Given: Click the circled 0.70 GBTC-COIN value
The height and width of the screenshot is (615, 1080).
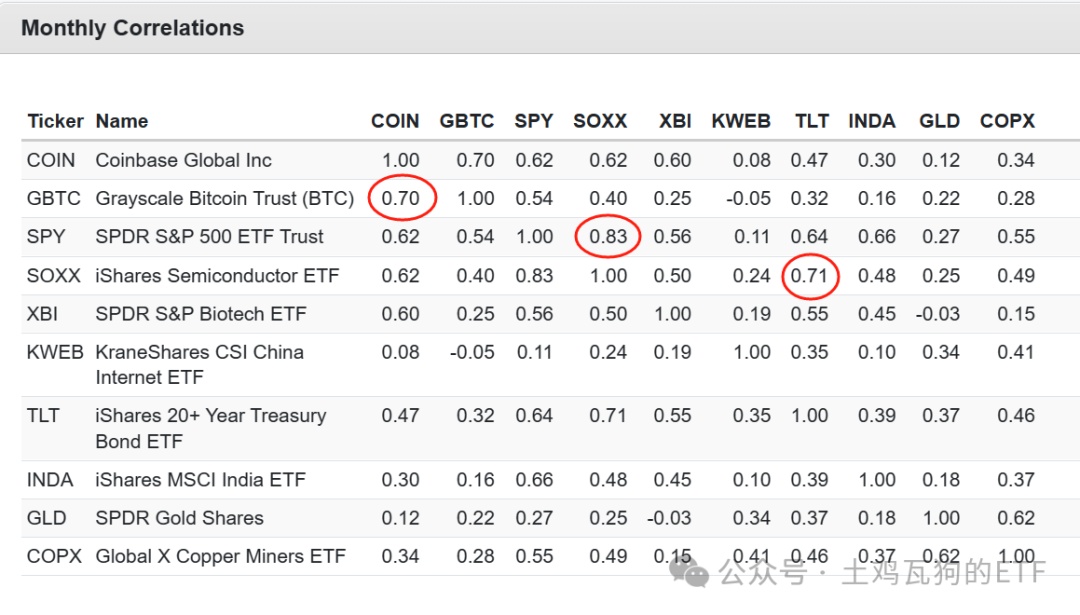Looking at the screenshot, I should click(401, 198).
